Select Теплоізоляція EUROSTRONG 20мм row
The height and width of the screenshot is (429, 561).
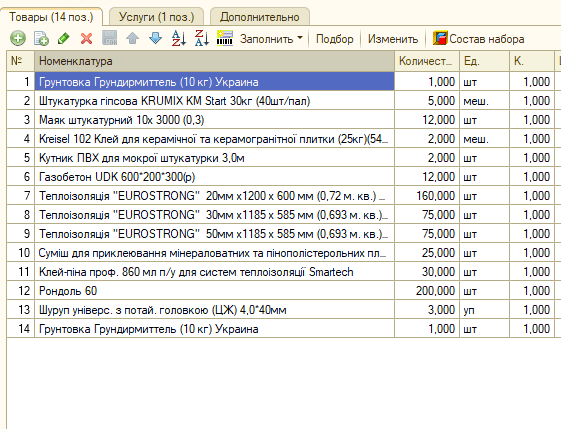click(x=214, y=196)
